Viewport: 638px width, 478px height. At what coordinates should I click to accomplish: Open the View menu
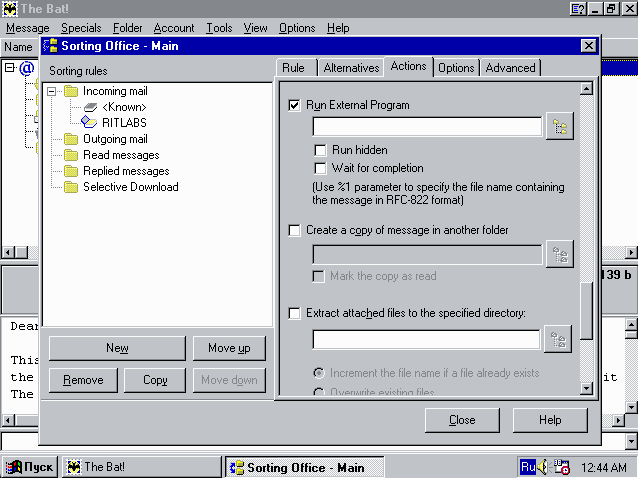coord(256,28)
